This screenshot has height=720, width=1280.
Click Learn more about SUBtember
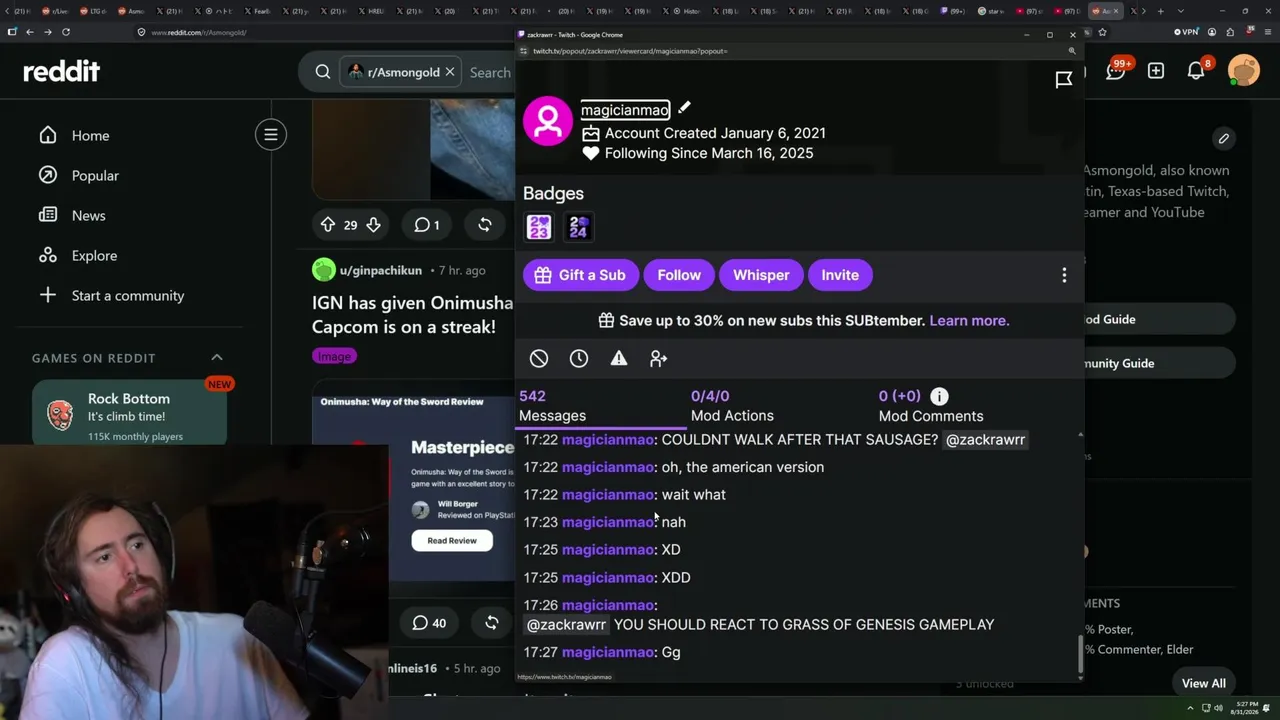pos(969,321)
